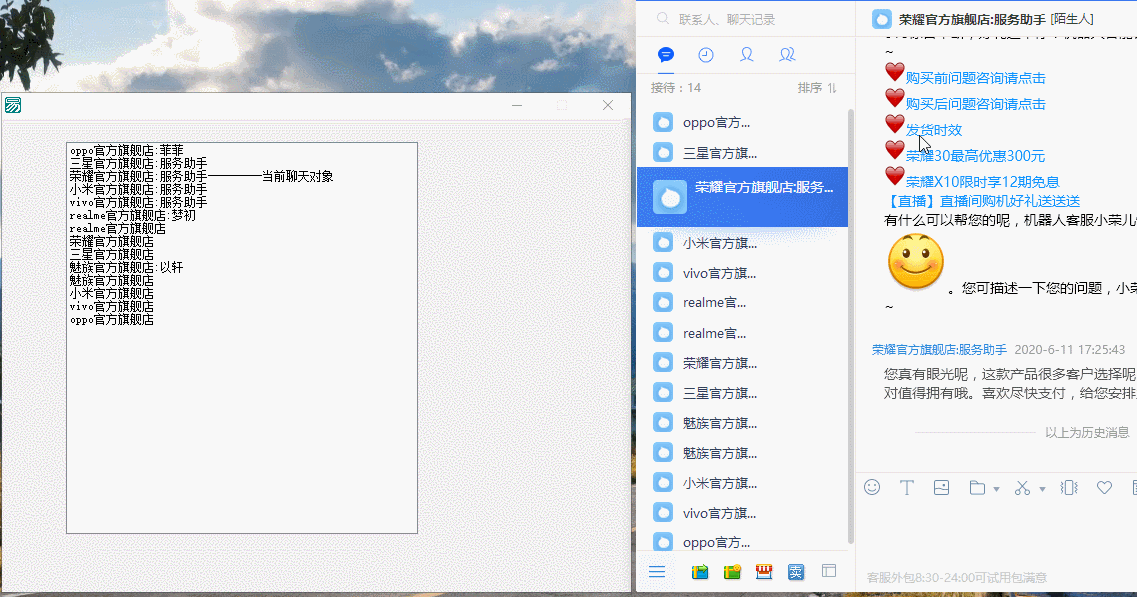Select the highlighted 荣耀官方旗舰店:服务... conversation
This screenshot has width=1137, height=597.
pyautogui.click(x=742, y=197)
